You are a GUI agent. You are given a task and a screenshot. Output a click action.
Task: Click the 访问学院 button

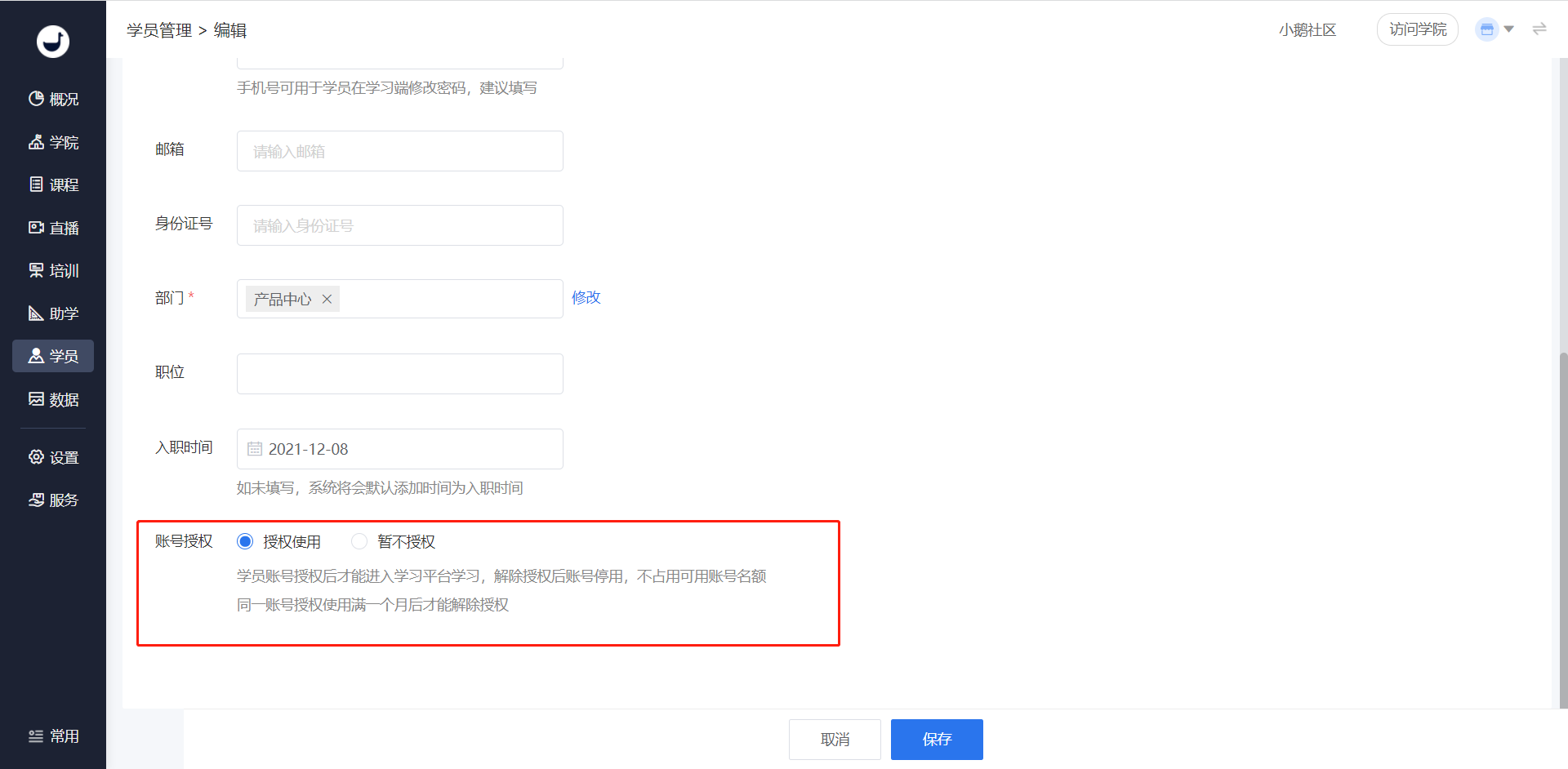coord(1418,29)
